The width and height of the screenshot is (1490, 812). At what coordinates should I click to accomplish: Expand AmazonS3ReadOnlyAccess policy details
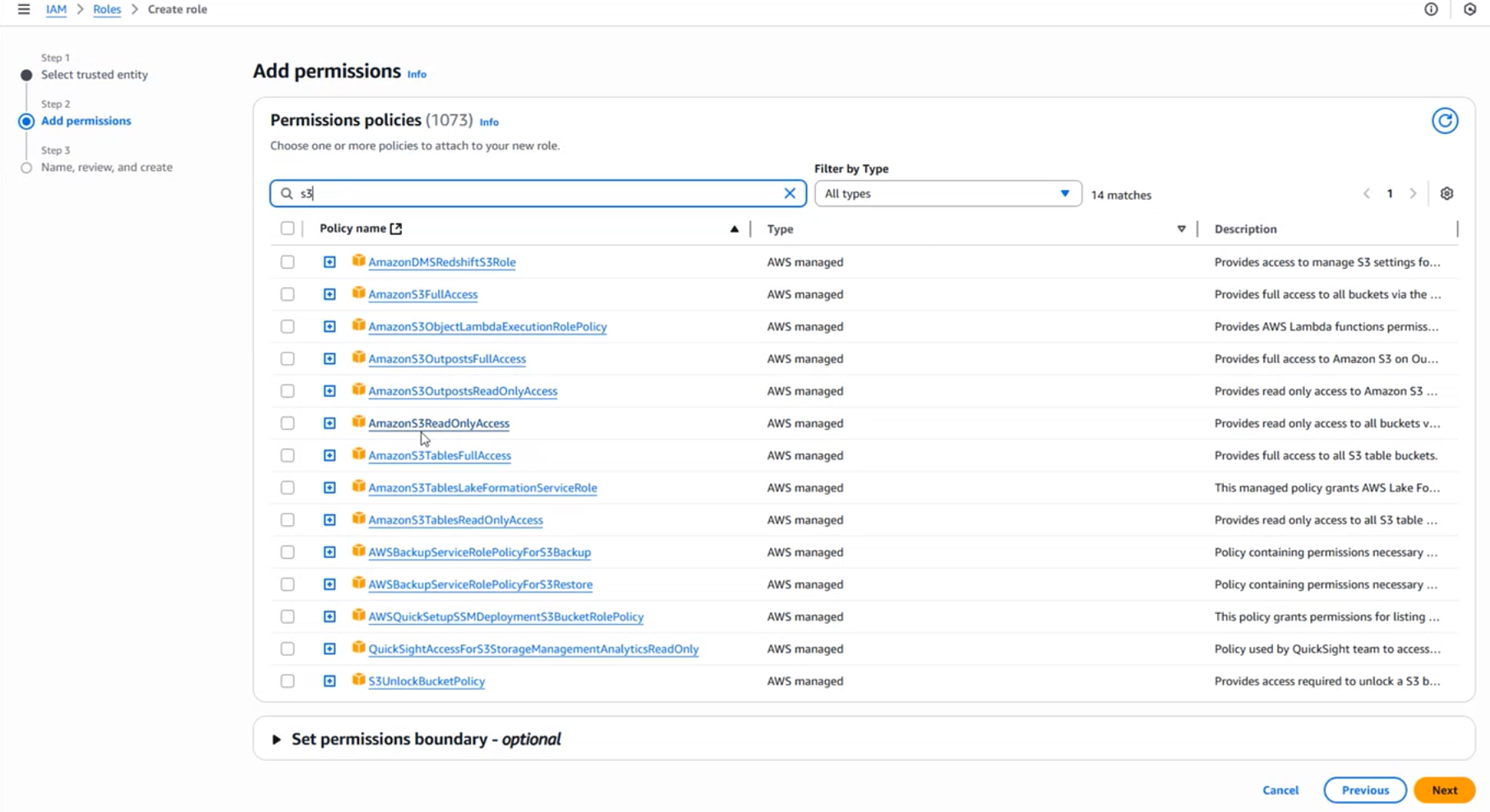tap(330, 423)
